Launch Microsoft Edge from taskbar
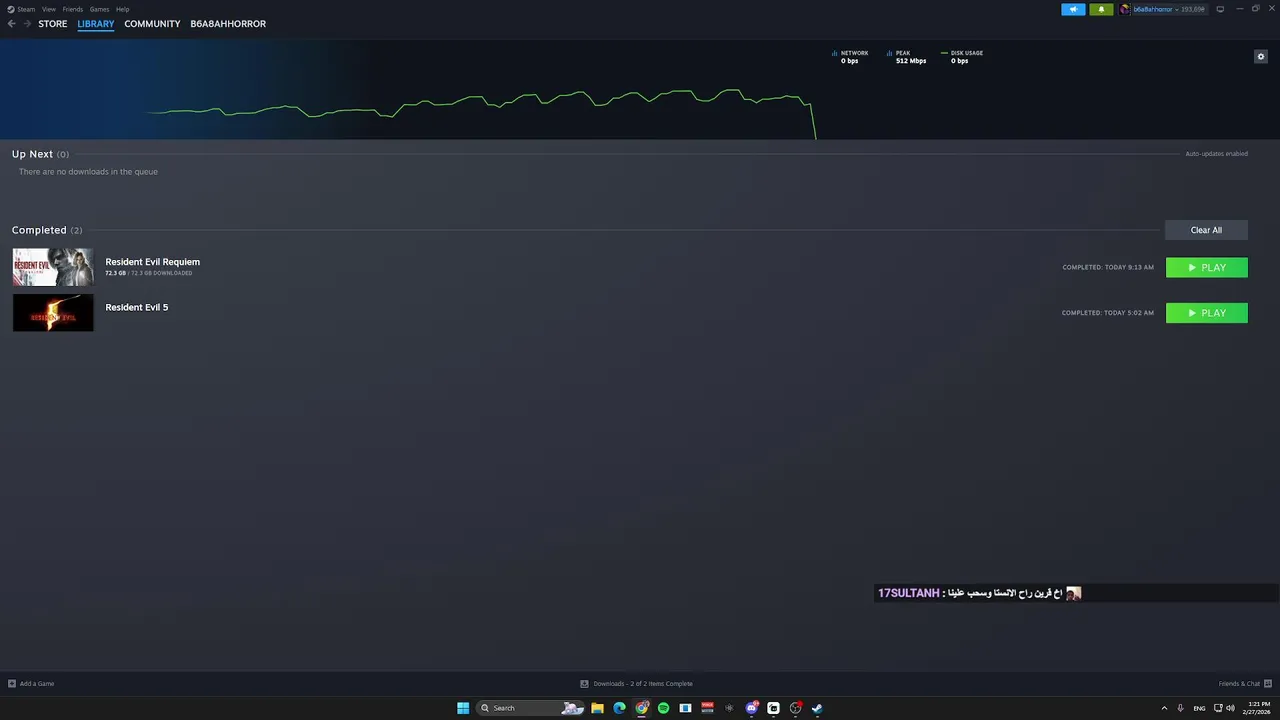1280x720 pixels. click(x=619, y=708)
